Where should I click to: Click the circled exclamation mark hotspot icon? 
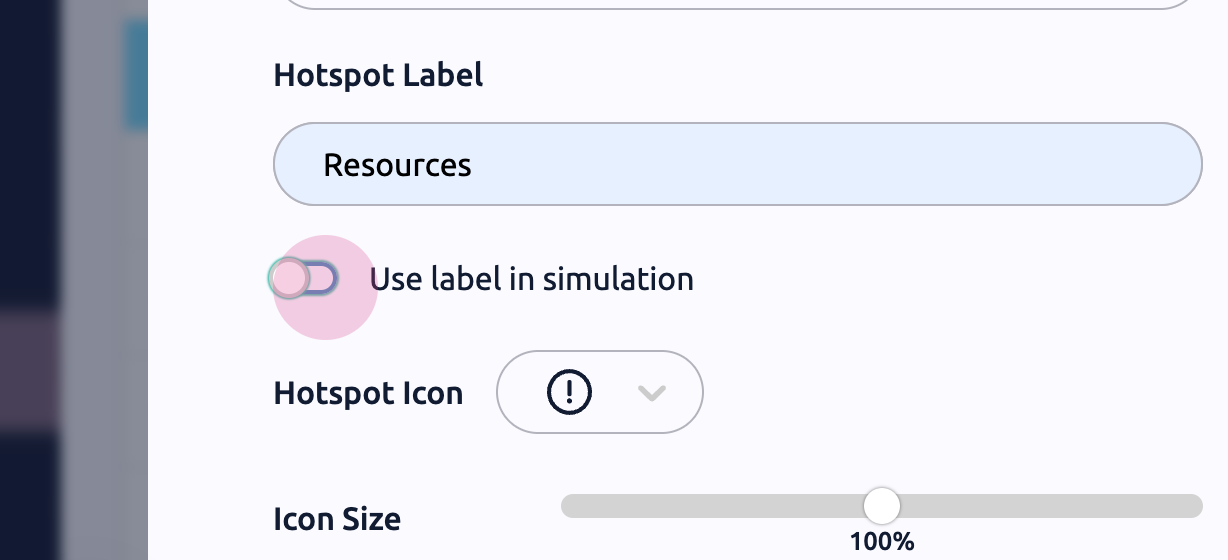(x=570, y=392)
